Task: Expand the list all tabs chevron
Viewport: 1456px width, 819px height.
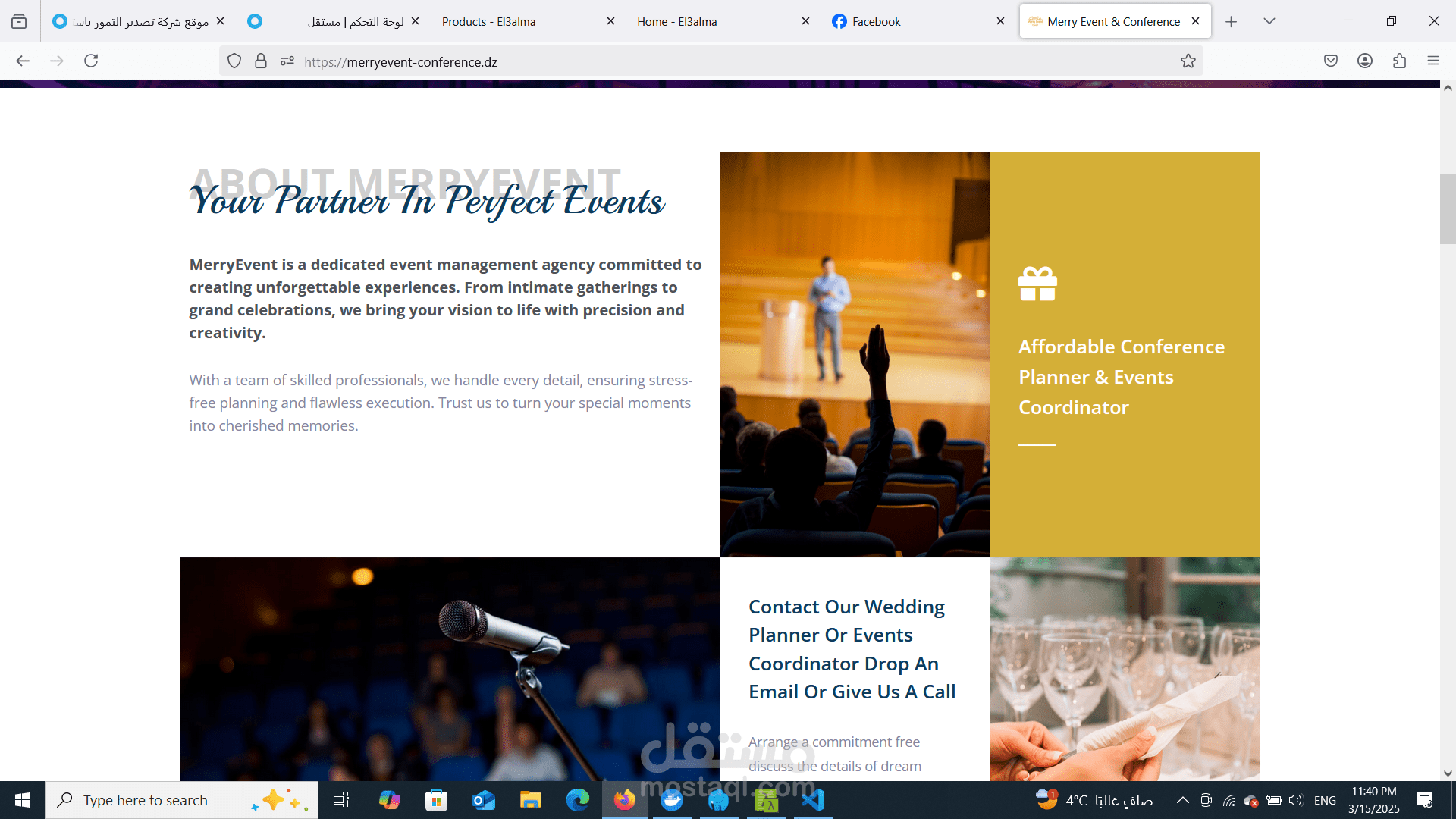Action: pos(1269,21)
